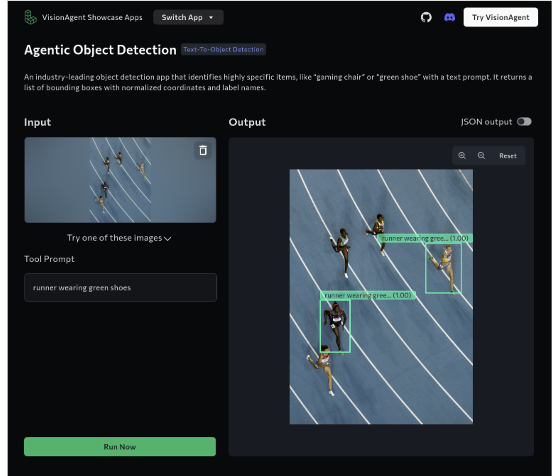Click the Tool Prompt input field

[x=120, y=287]
